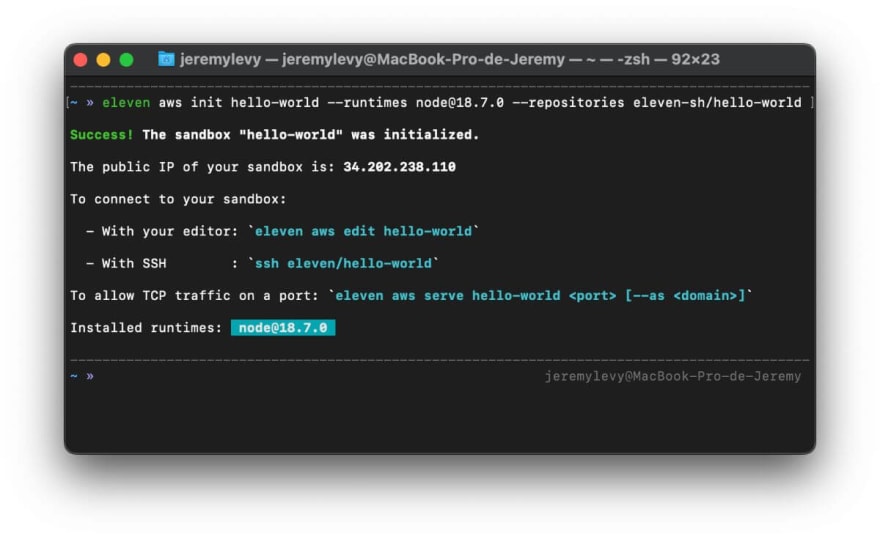Click the highlighted 'node@18.7.0' runtime badge
Image resolution: width=880 pixels, height=539 pixels.
(x=283, y=328)
